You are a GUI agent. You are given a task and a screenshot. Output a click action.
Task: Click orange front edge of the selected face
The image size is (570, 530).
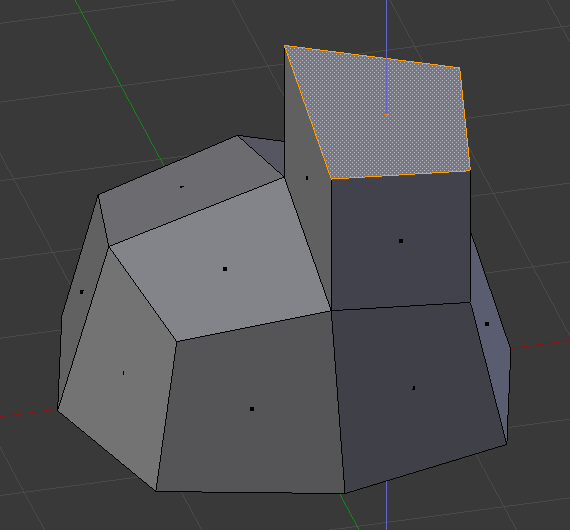tap(401, 174)
